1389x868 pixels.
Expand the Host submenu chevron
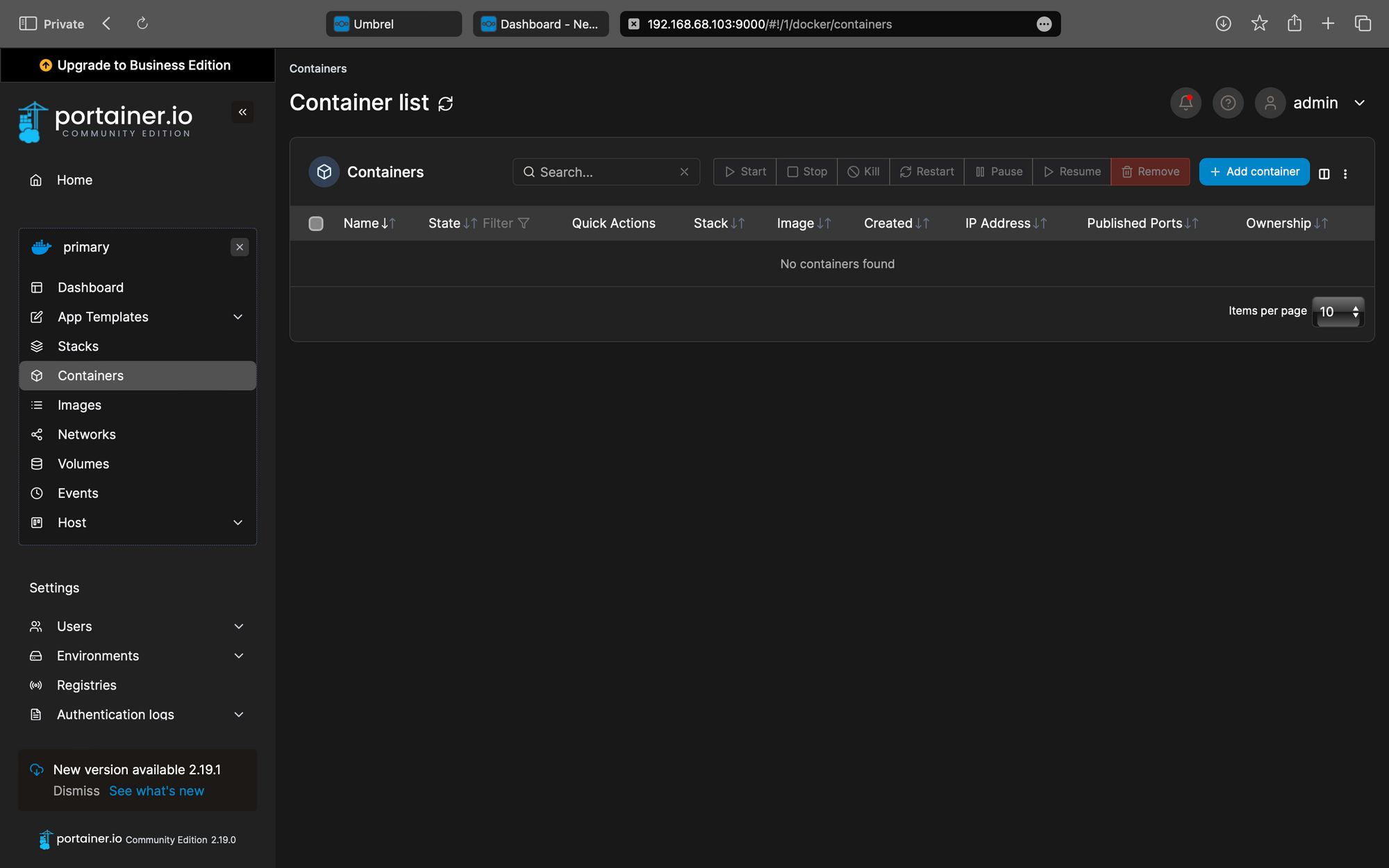(x=238, y=522)
